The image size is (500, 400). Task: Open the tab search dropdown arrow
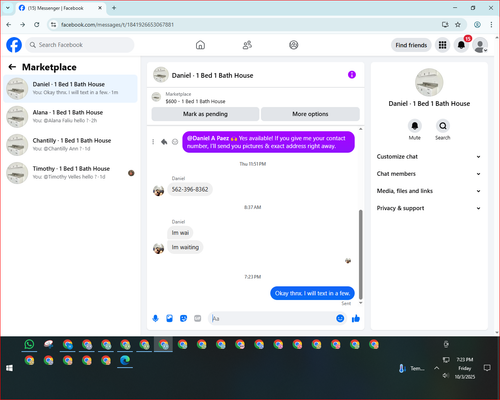point(8,8)
